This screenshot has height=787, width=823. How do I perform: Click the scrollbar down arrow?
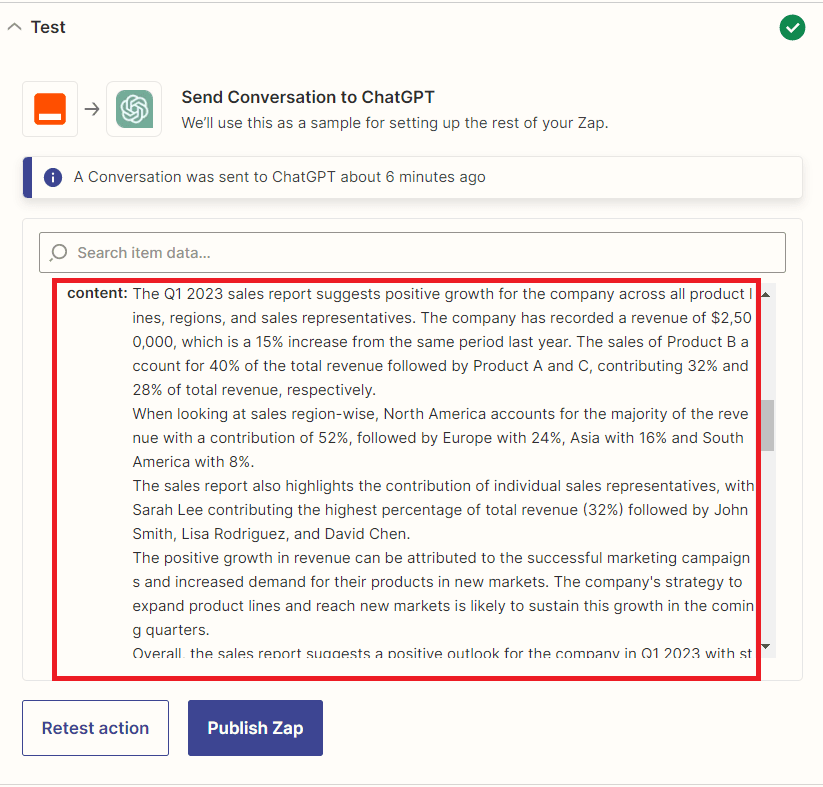[765, 648]
